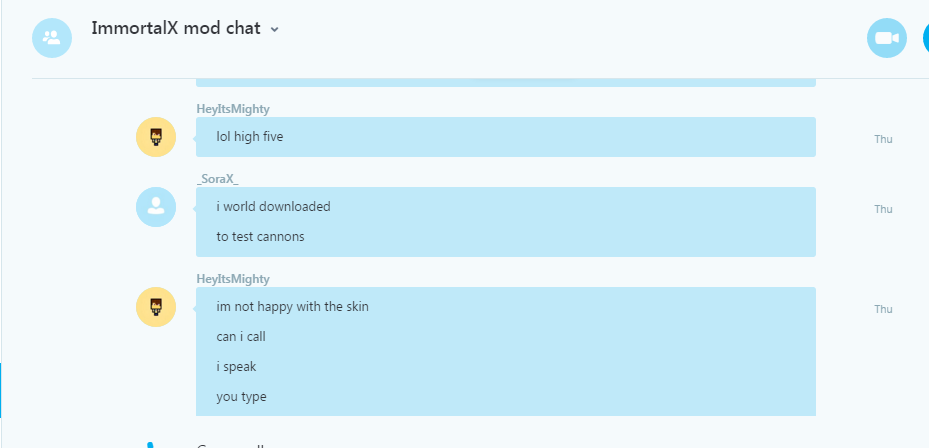The width and height of the screenshot is (929, 448).
Task: Click the HeyItsMighty name above 'im not happy with the skin'
Action: [233, 279]
